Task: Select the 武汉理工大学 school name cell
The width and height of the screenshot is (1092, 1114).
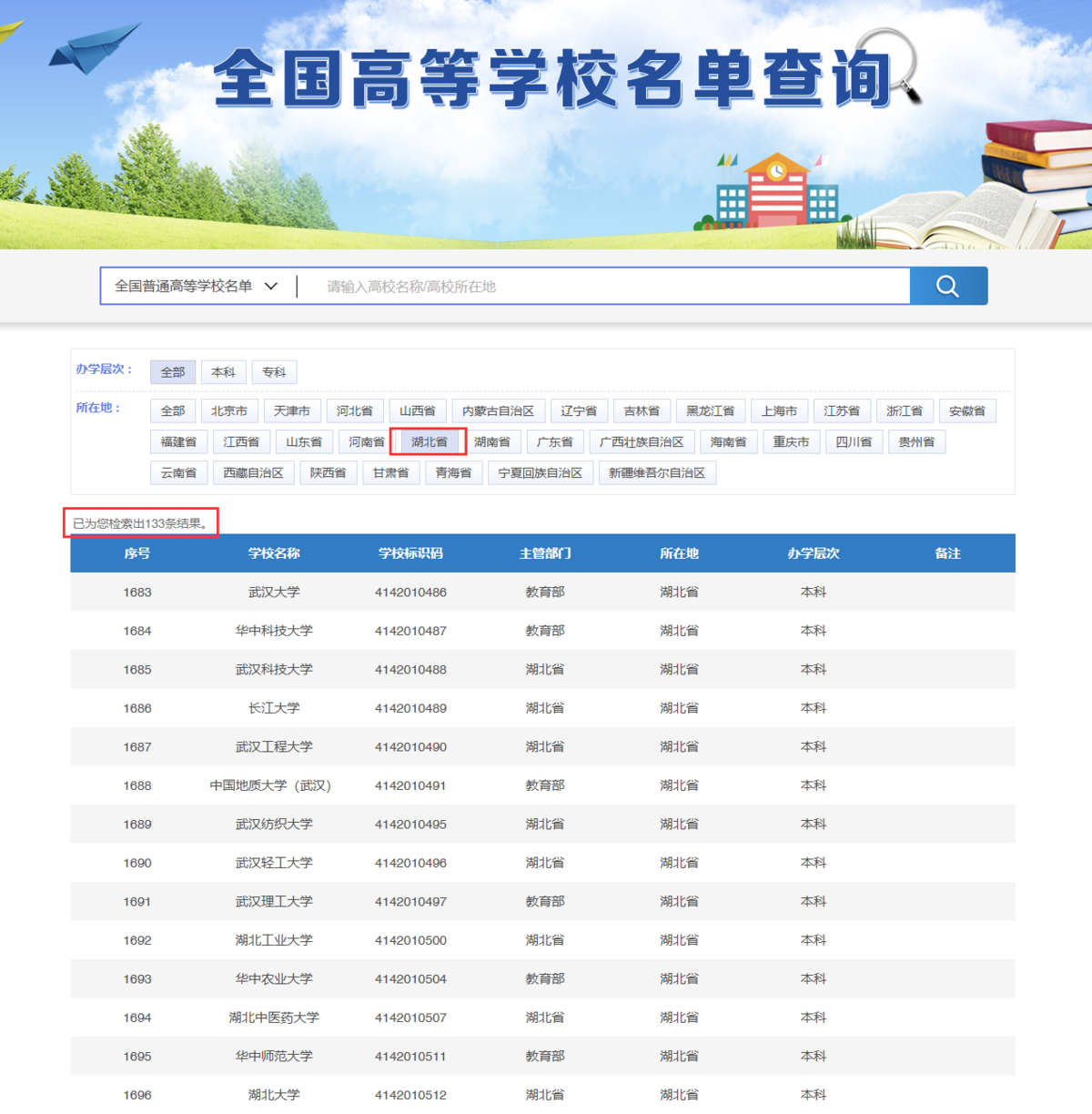Action: 274,902
